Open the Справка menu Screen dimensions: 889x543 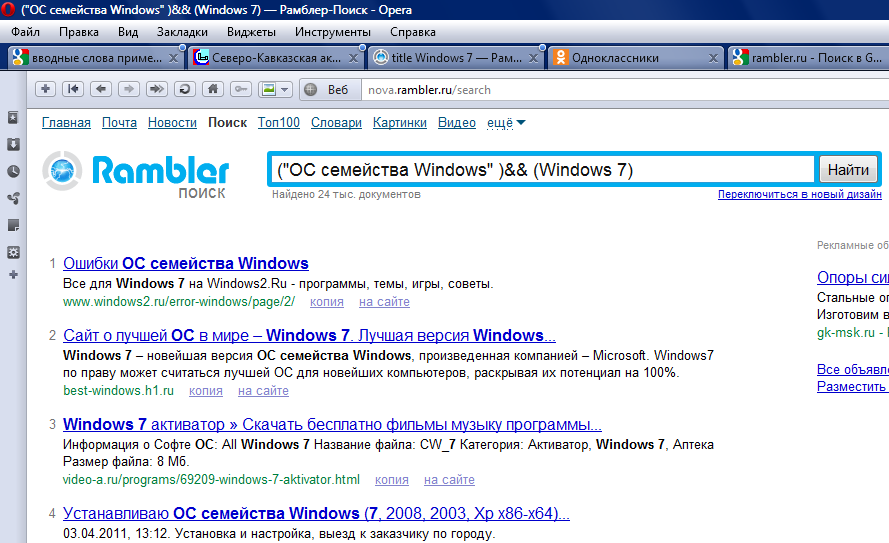[413, 32]
